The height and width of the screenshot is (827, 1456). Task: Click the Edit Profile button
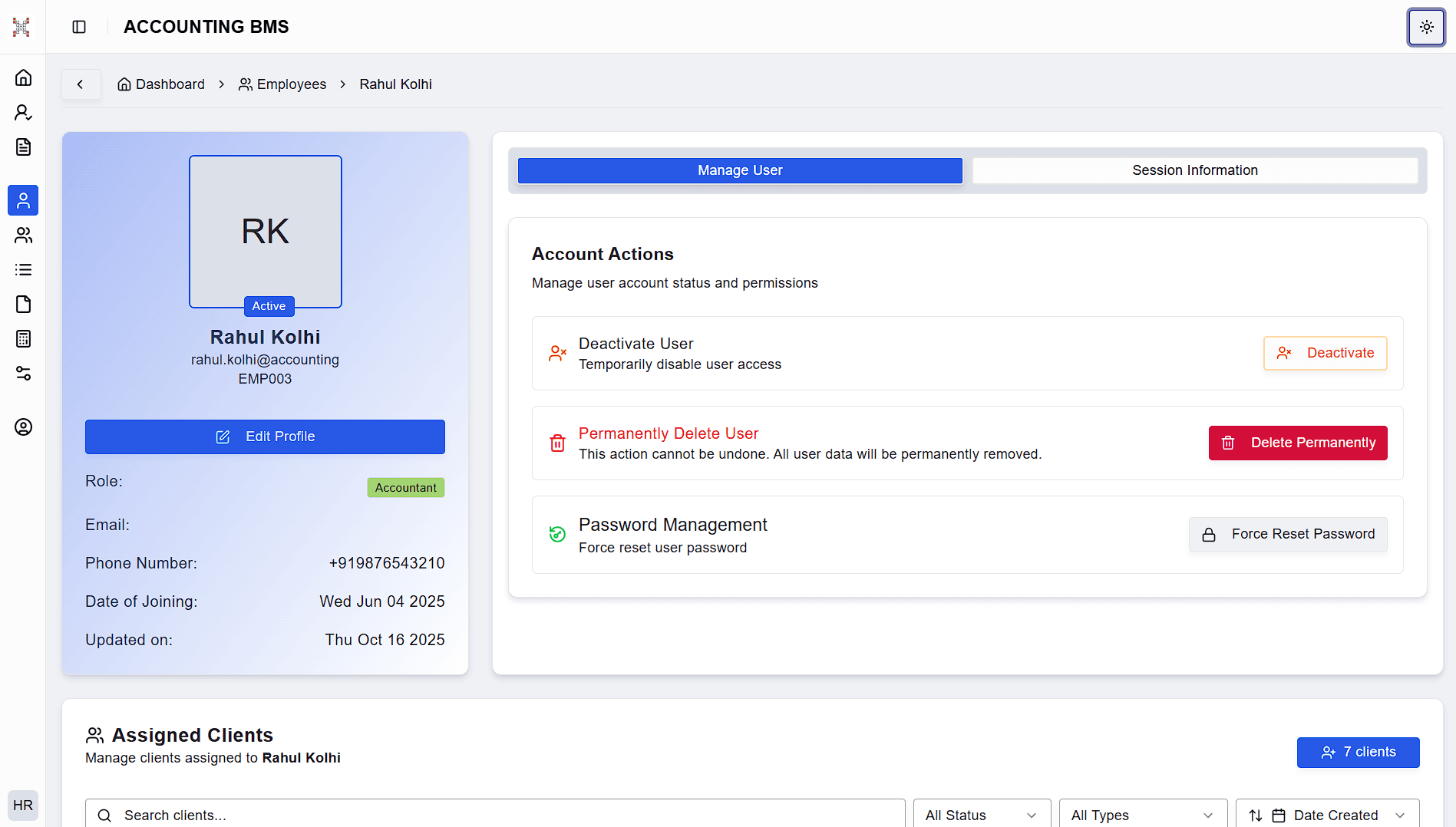click(x=265, y=437)
